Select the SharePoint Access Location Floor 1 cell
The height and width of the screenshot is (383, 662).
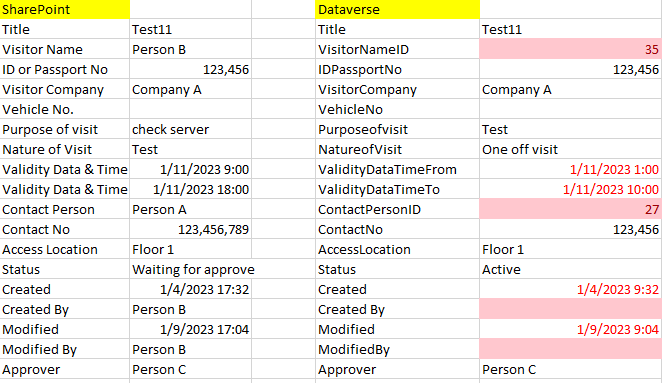click(x=190, y=250)
